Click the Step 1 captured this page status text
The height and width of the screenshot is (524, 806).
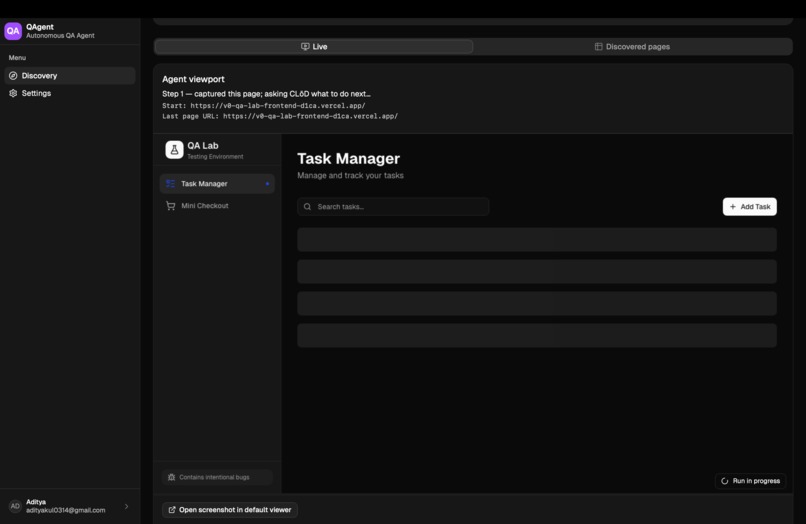(266, 94)
